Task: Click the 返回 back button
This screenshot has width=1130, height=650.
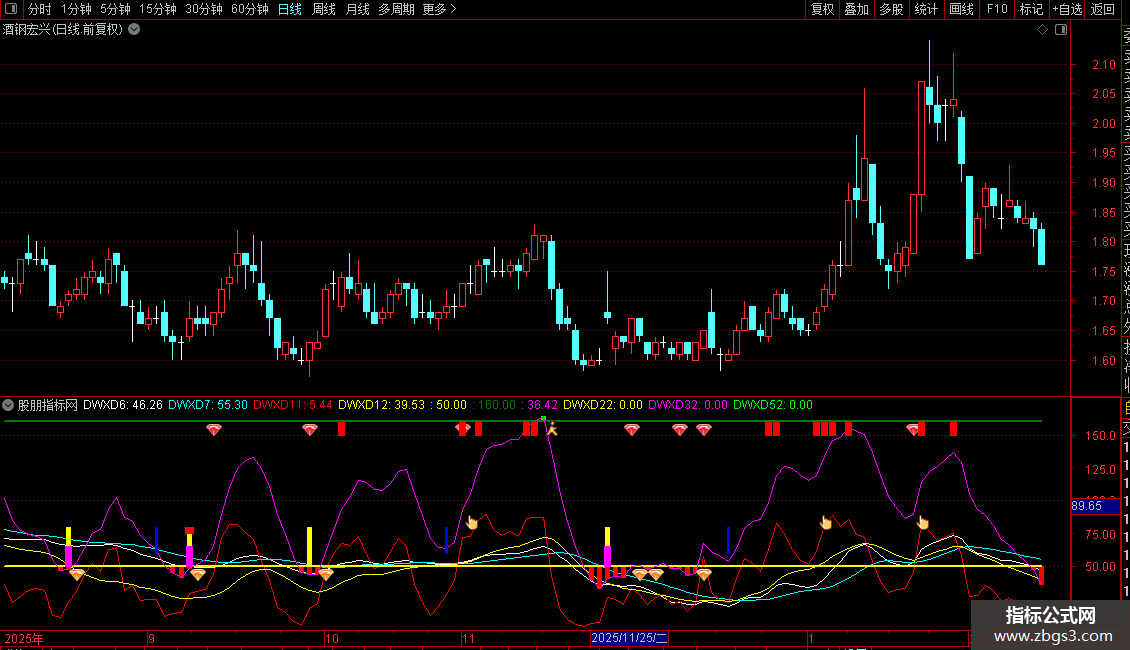Action: 1103,10
